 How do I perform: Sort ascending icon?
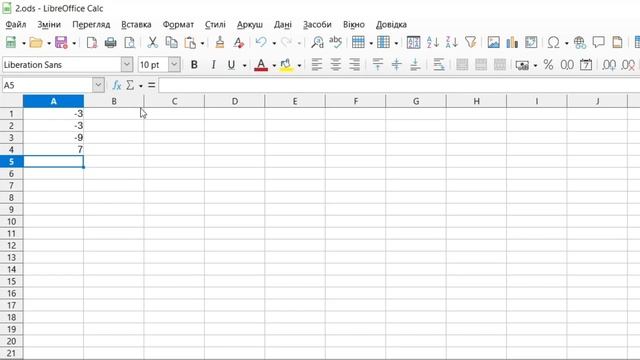(433, 42)
